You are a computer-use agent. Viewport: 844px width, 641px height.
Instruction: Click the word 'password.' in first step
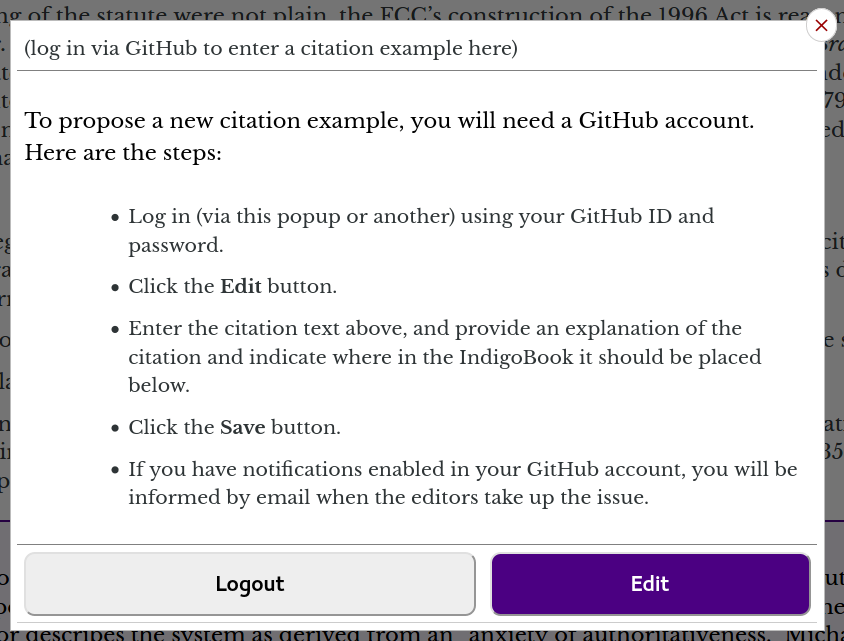(175, 245)
